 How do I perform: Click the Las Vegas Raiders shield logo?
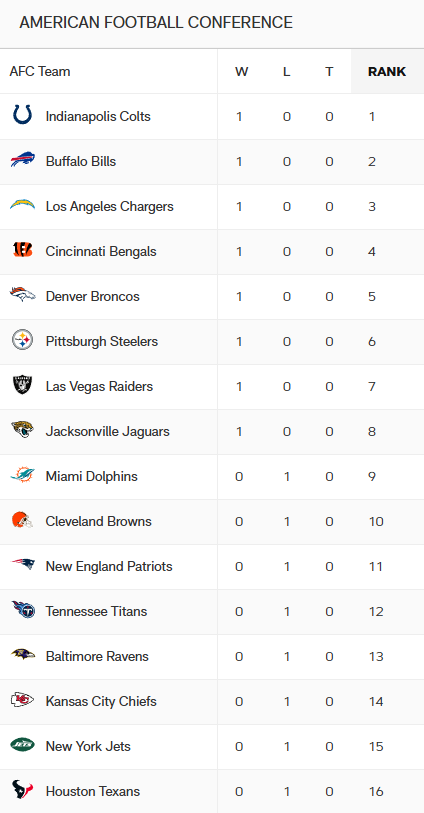[22, 385]
